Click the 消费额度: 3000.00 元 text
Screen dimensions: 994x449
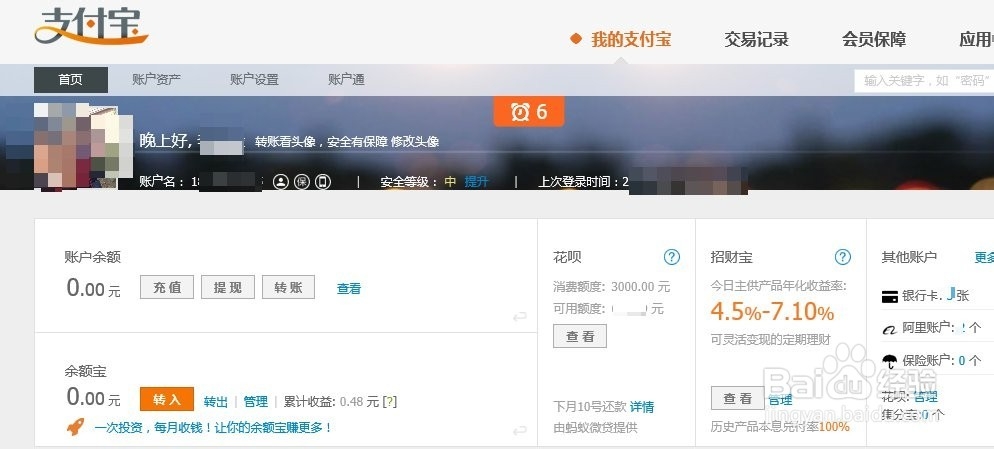[611, 287]
